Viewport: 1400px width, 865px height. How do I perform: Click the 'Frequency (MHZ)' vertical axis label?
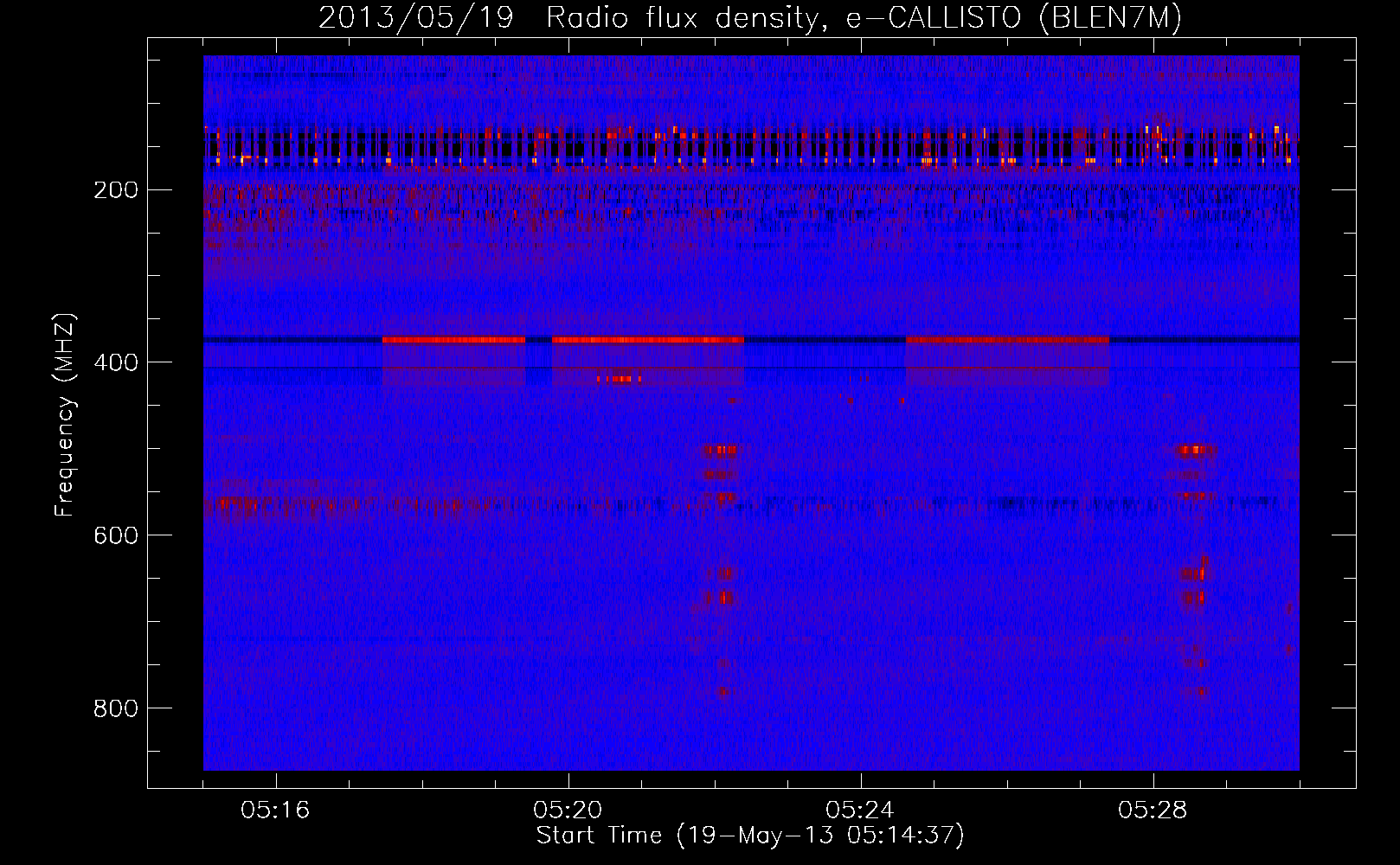click(65, 415)
